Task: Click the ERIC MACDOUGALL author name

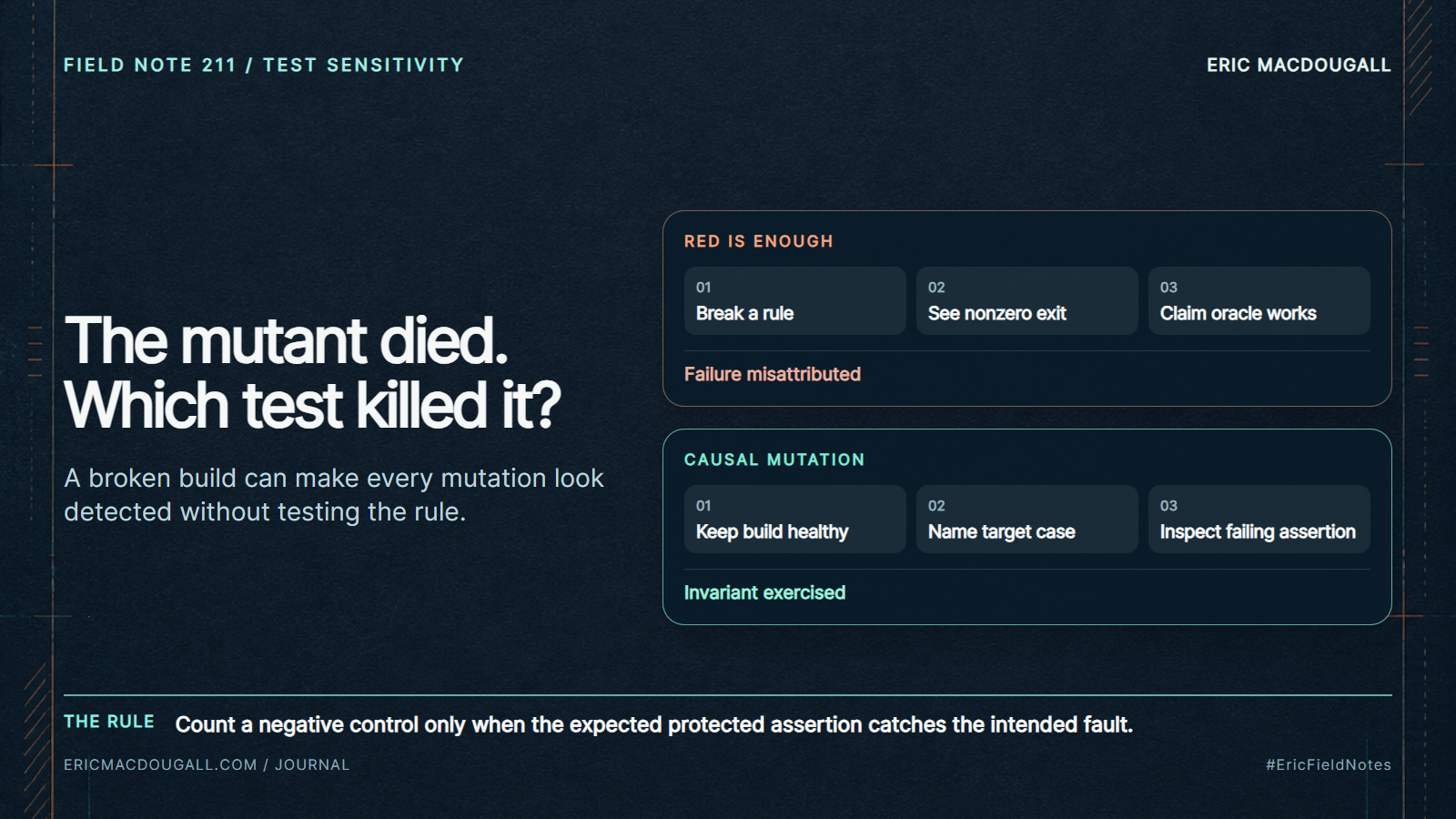Action: coord(1299,66)
